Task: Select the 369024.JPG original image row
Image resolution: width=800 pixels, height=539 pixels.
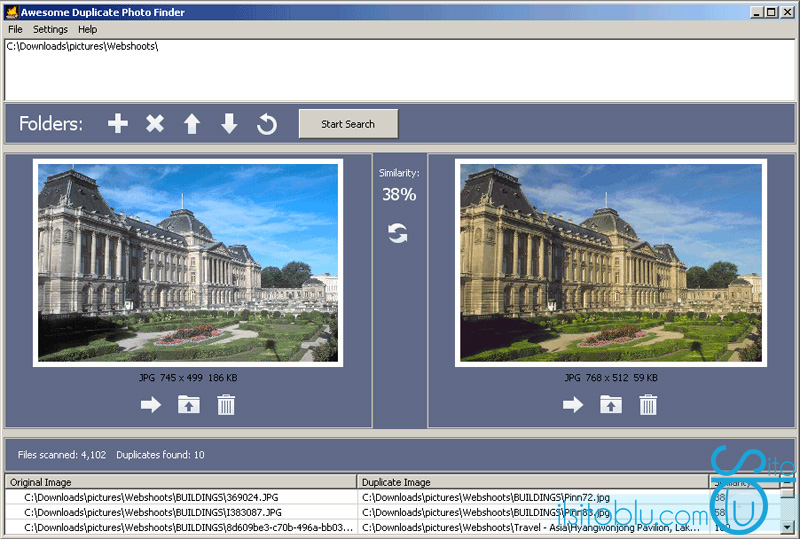Action: [181, 497]
